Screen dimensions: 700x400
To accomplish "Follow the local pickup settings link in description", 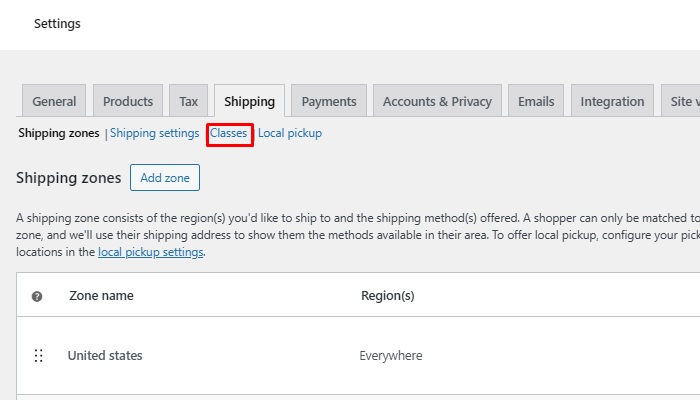I will (150, 253).
